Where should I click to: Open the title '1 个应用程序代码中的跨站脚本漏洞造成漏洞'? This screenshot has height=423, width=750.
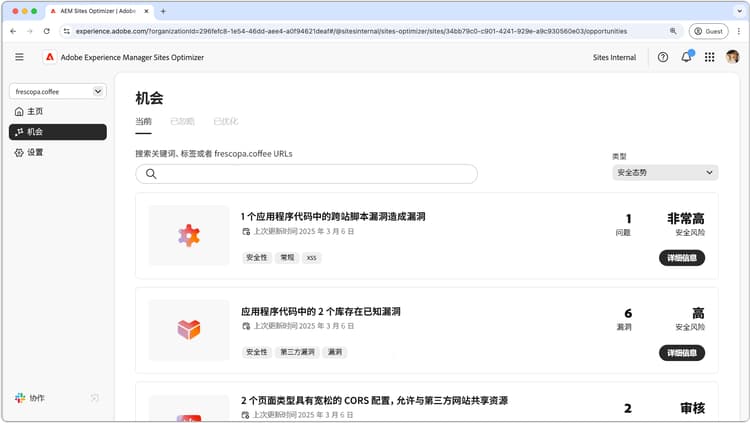tap(333, 217)
